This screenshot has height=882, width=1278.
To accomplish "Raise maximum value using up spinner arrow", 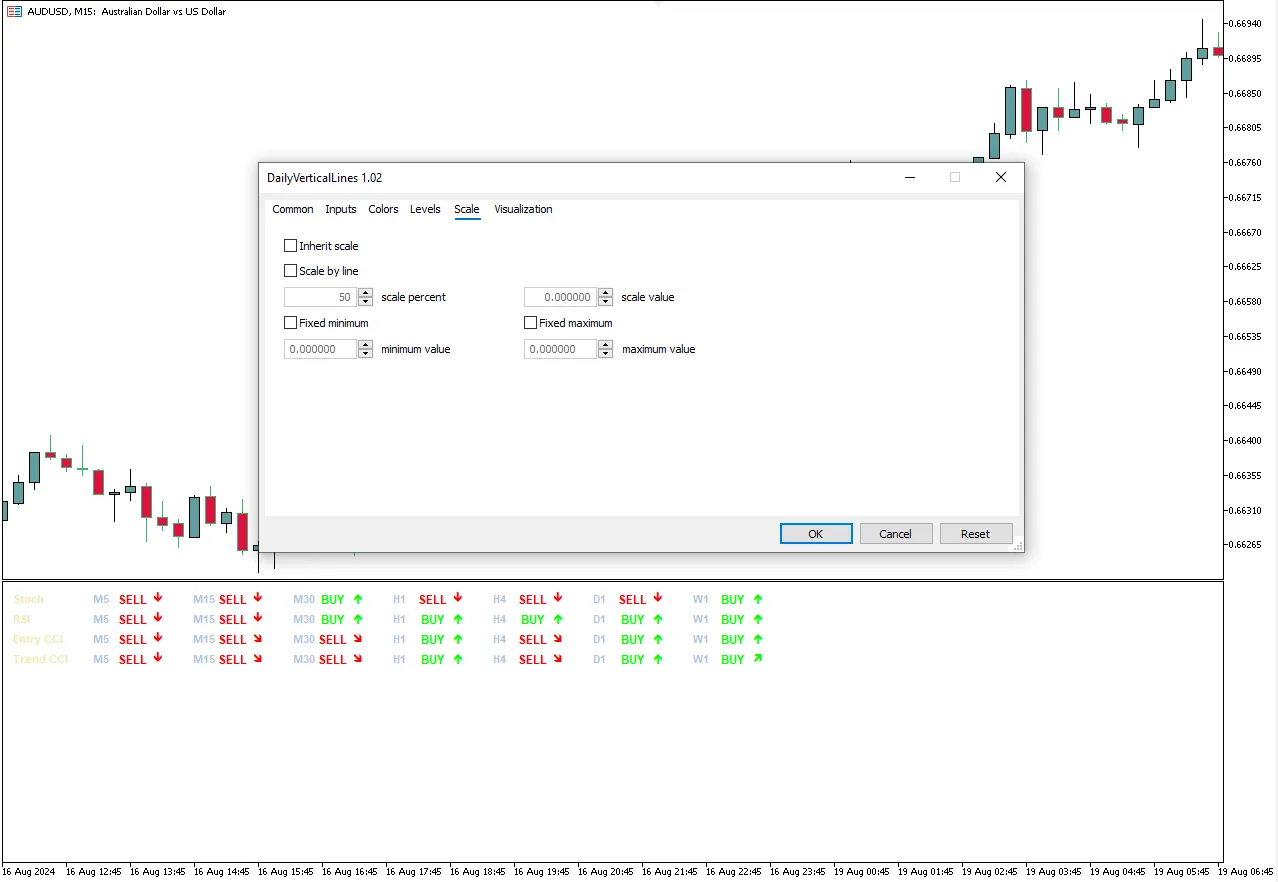I will click(x=605, y=345).
